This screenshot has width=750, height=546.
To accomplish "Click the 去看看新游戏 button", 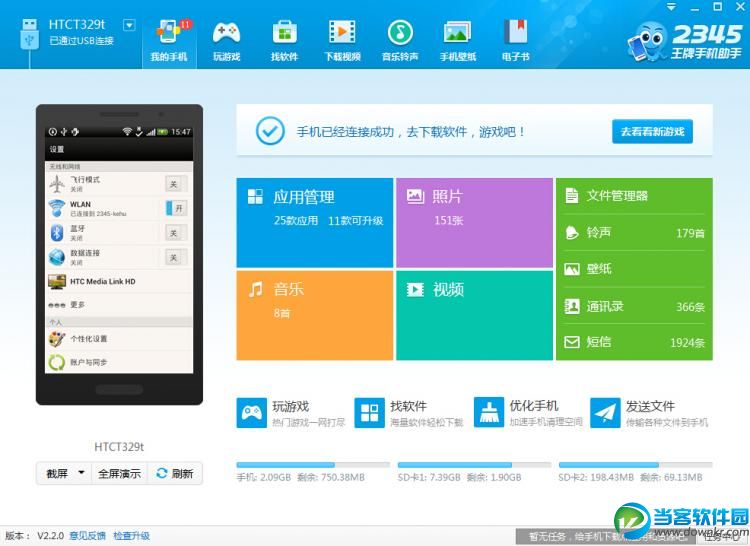I will click(652, 131).
